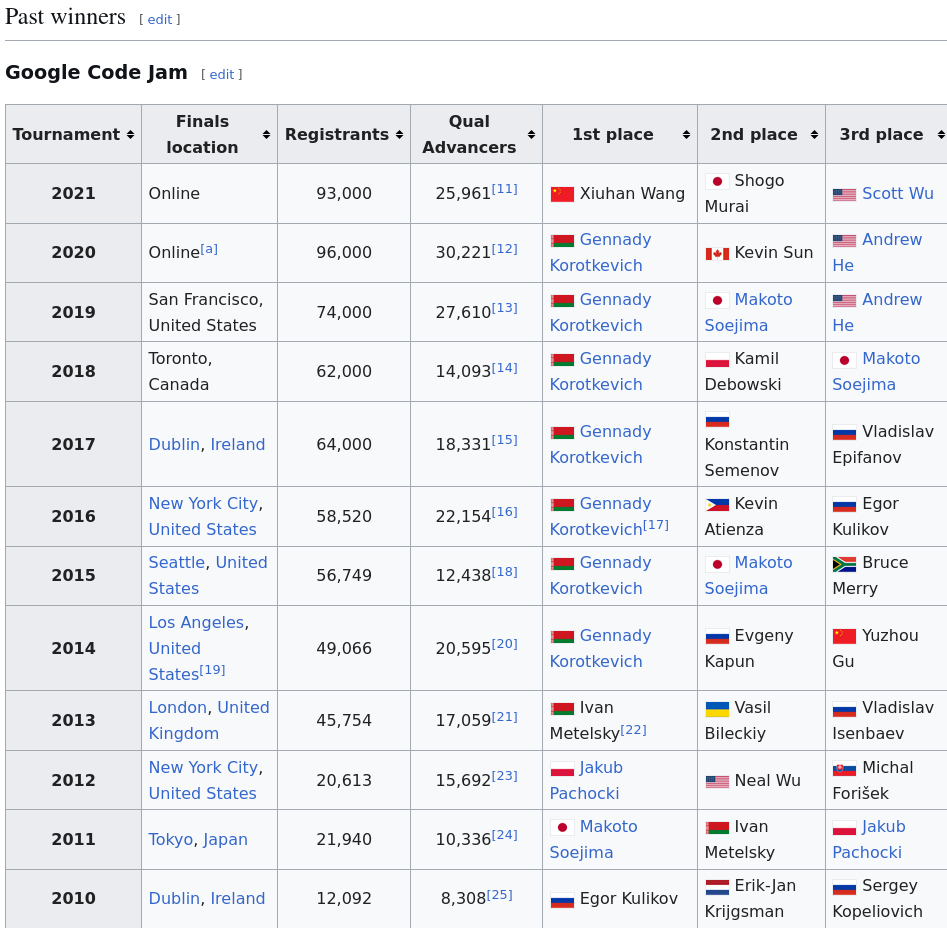Click the US flag beside Neal Wu
The height and width of the screenshot is (928, 947).
point(717,781)
